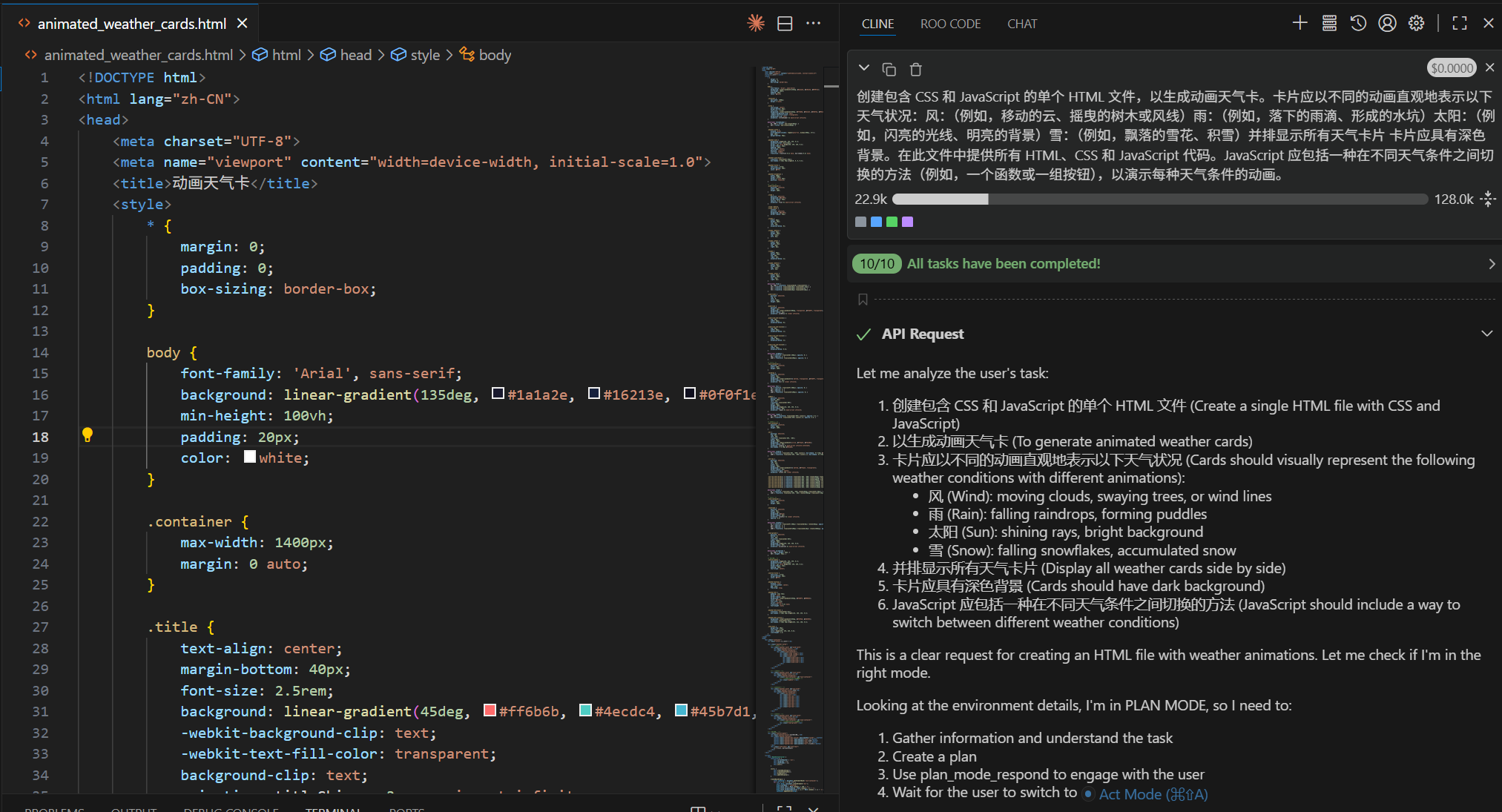1502x812 pixels.
Task: Click the Claude starburst icon in editor toolbar
Action: point(755,23)
